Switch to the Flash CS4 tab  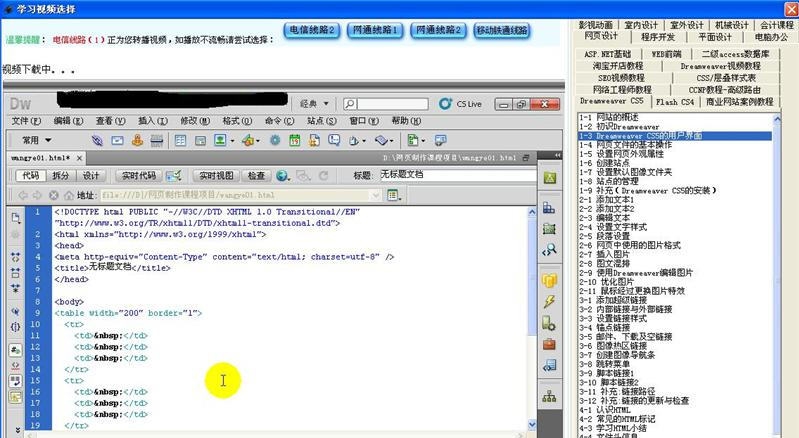(675, 102)
